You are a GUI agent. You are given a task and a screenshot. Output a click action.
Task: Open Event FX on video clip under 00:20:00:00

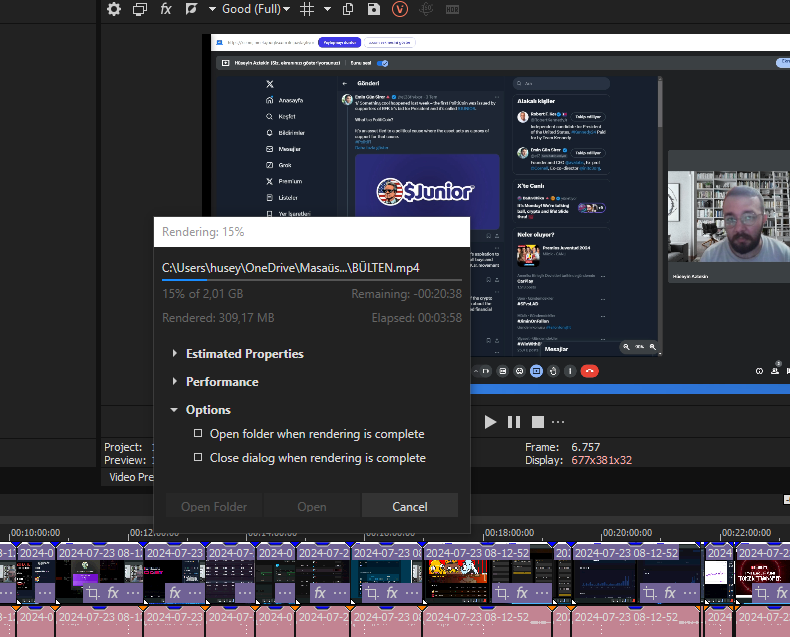[670, 593]
